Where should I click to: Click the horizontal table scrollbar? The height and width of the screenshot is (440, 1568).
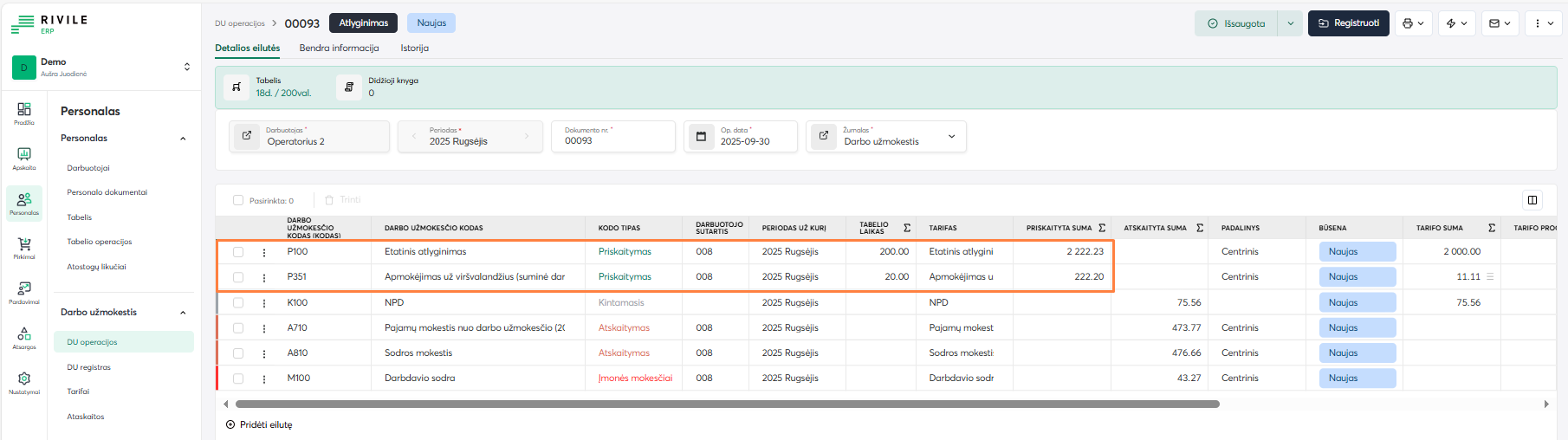(727, 404)
